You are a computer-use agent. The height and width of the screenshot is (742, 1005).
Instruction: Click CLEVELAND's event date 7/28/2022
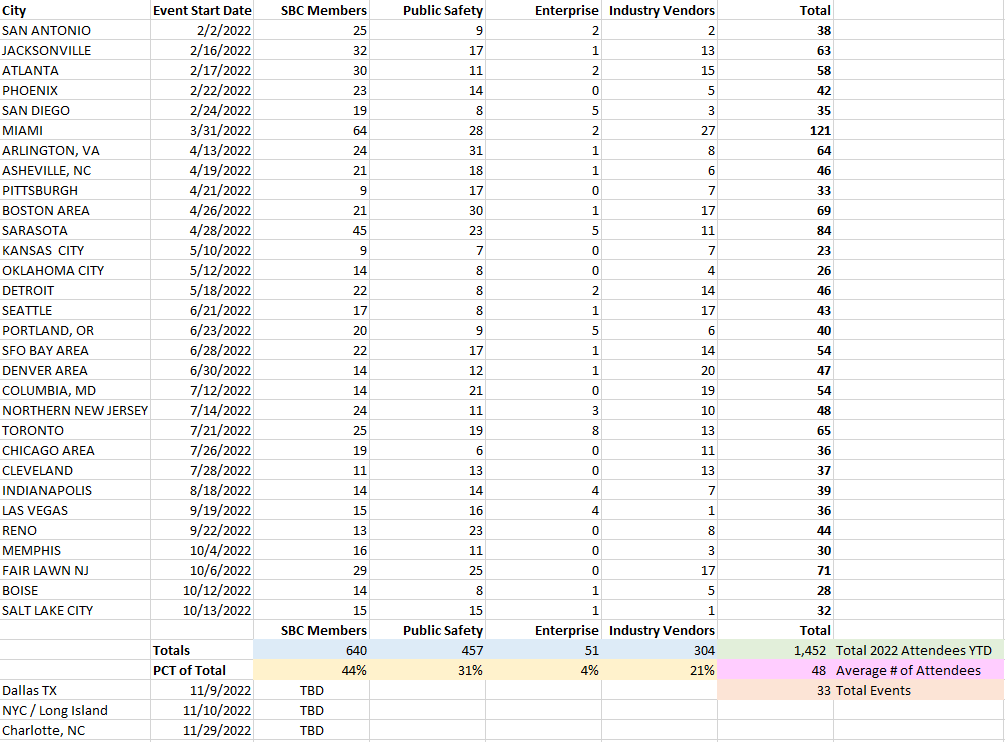[x=202, y=470]
